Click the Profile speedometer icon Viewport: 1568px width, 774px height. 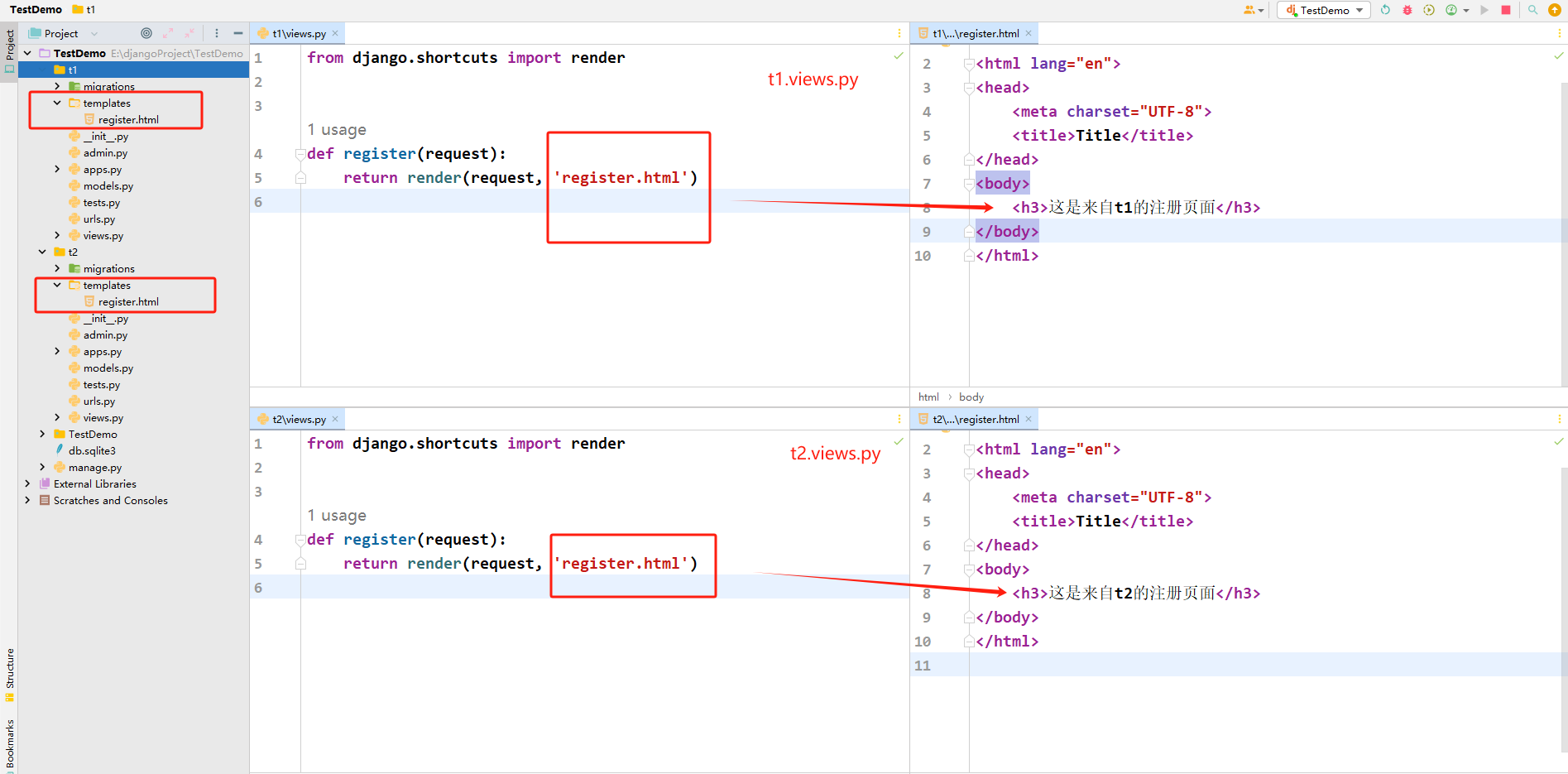click(x=1451, y=10)
